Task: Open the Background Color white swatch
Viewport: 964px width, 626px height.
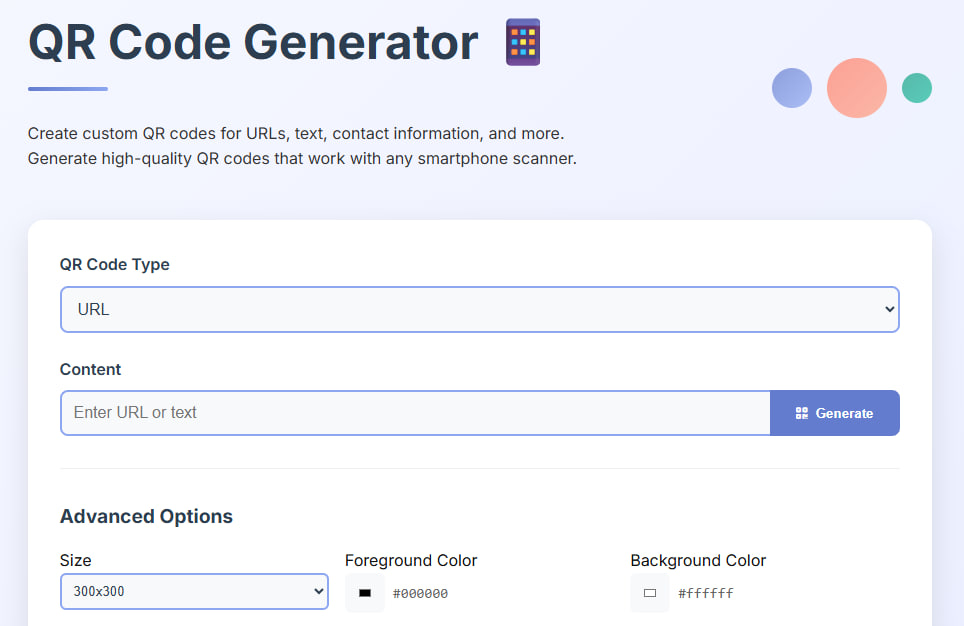Action: pos(650,593)
